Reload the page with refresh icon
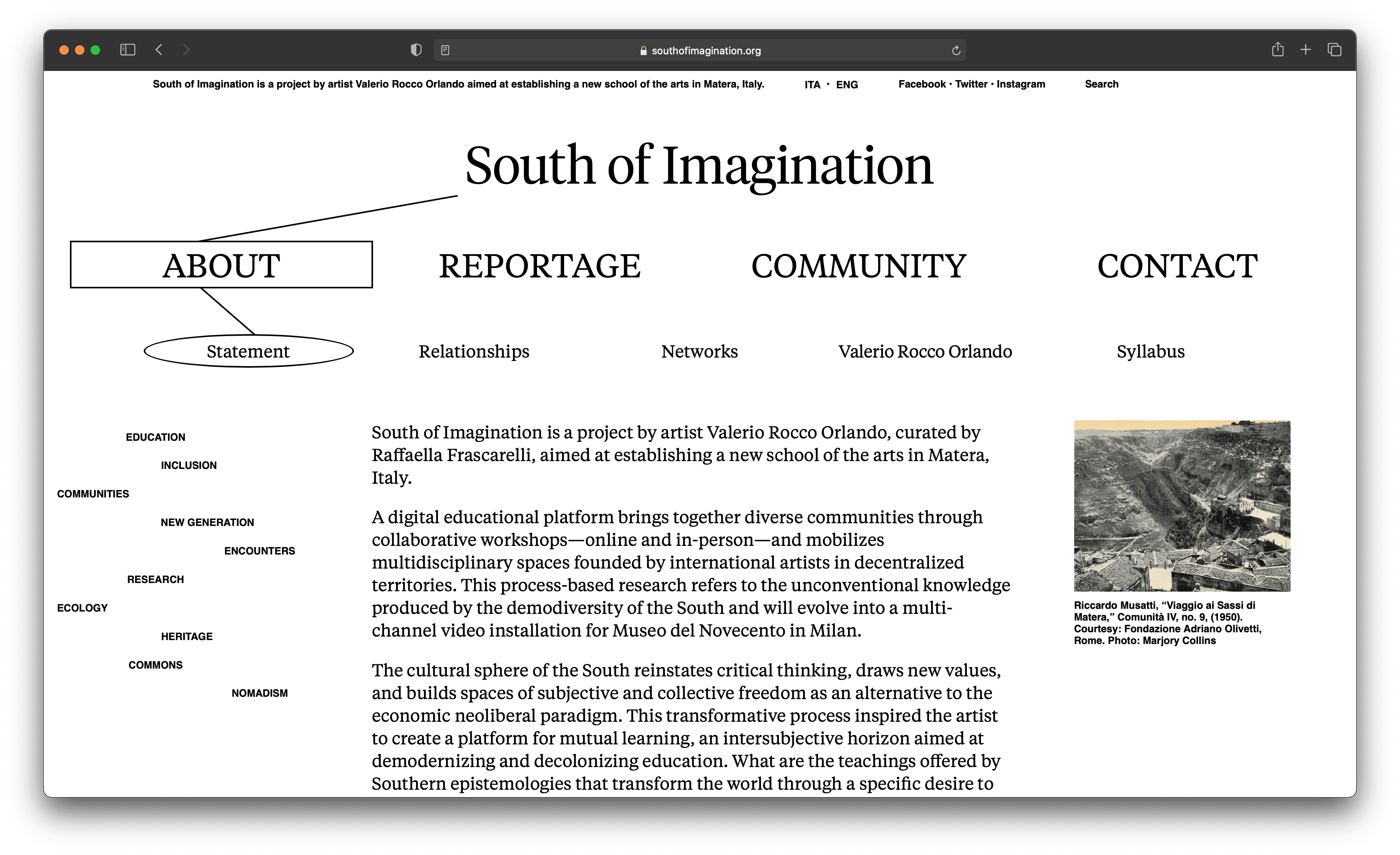This screenshot has width=1400, height=855. click(956, 50)
